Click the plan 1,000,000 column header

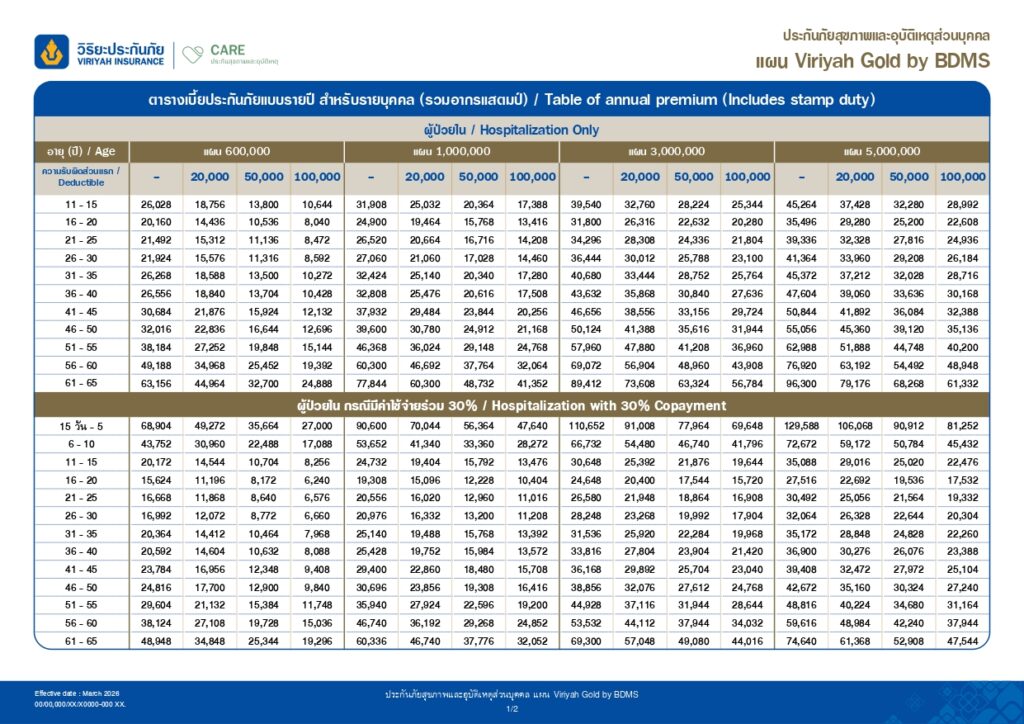(x=451, y=151)
